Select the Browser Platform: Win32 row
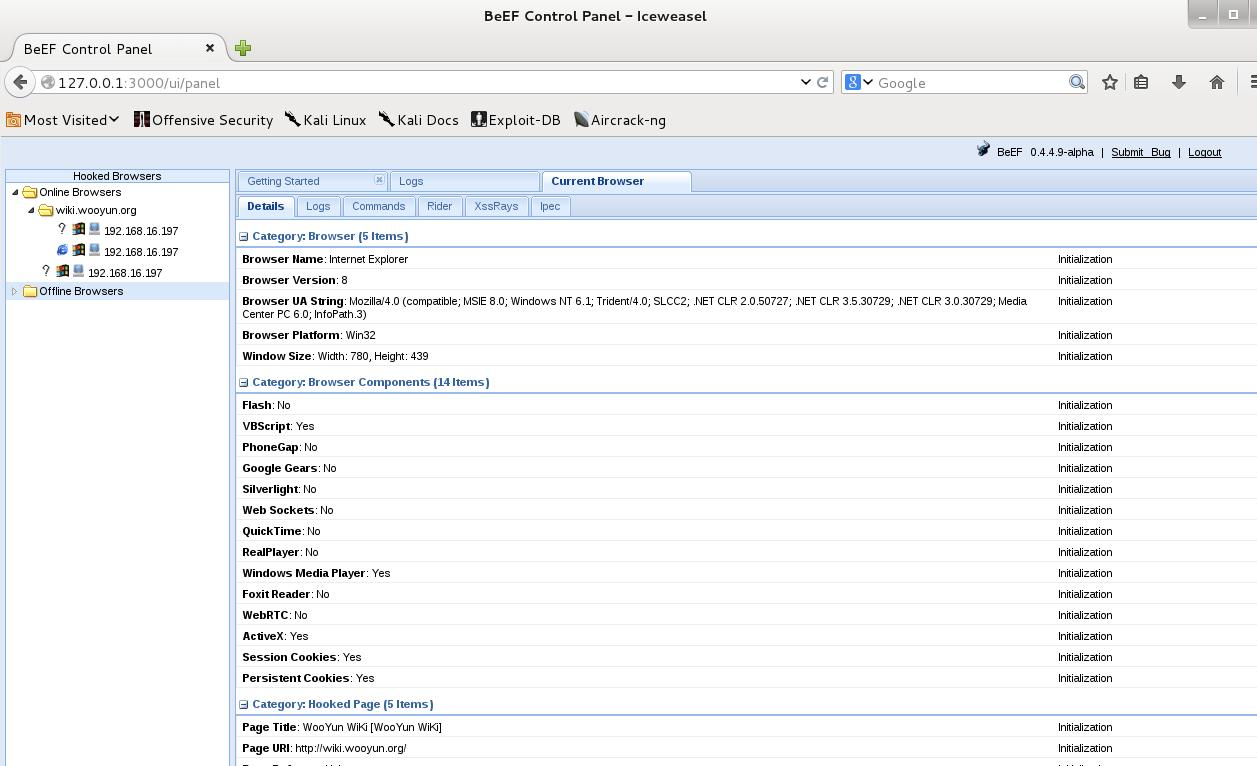Screen dimensions: 1257x766 [x=747, y=335]
